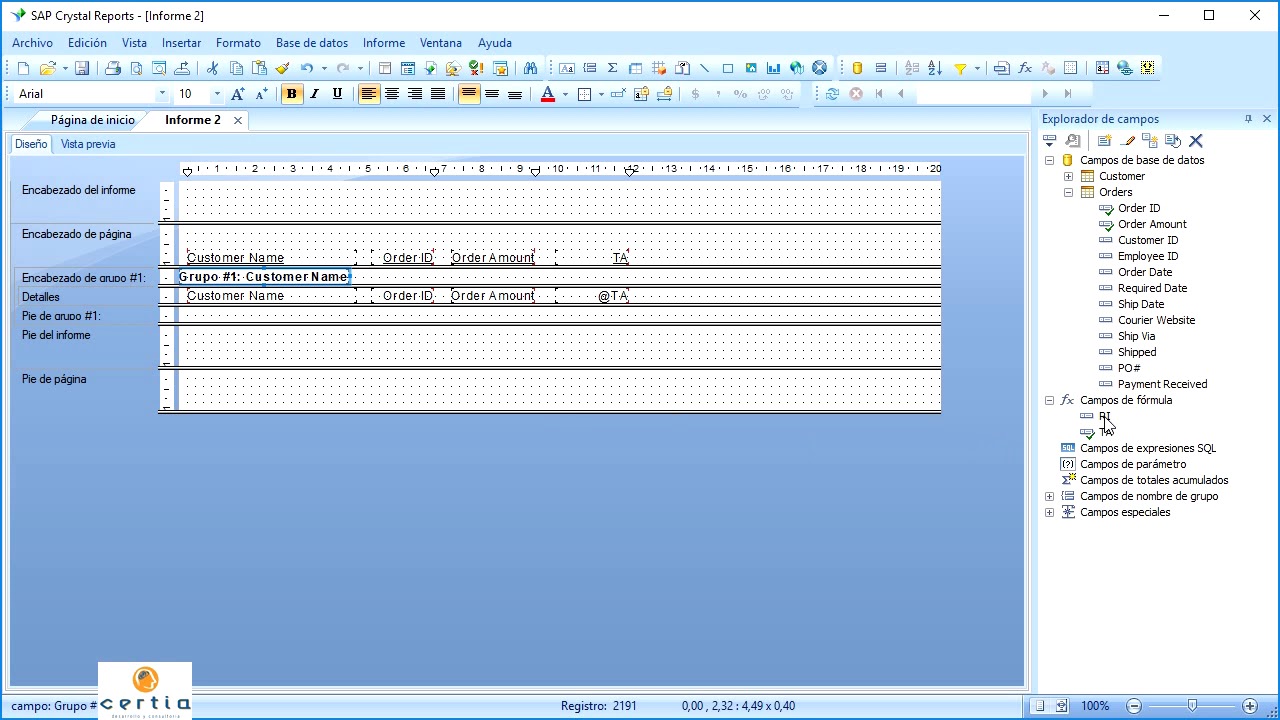Screen dimensions: 1280x720
Task: Insert a map with the globe icon
Action: pyautogui.click(x=797, y=68)
